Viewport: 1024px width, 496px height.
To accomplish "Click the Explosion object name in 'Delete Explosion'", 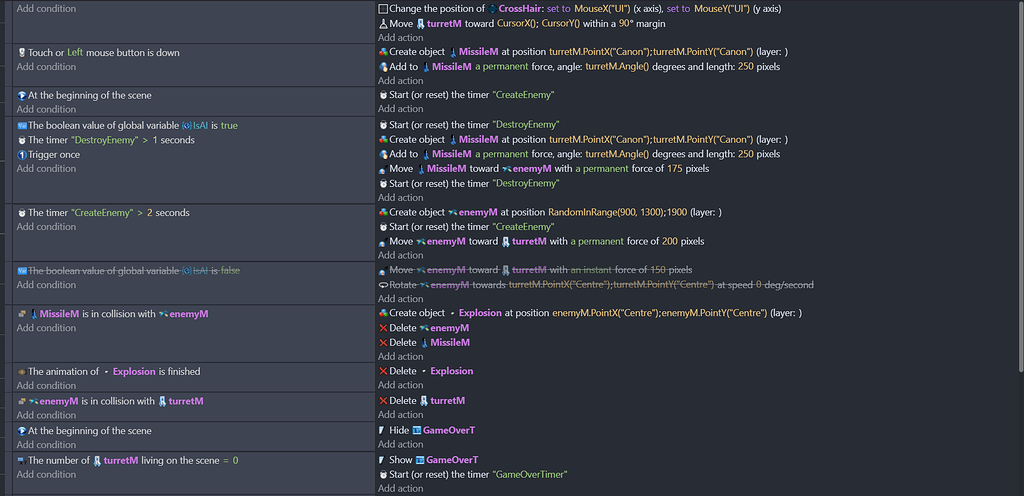I will (x=452, y=371).
